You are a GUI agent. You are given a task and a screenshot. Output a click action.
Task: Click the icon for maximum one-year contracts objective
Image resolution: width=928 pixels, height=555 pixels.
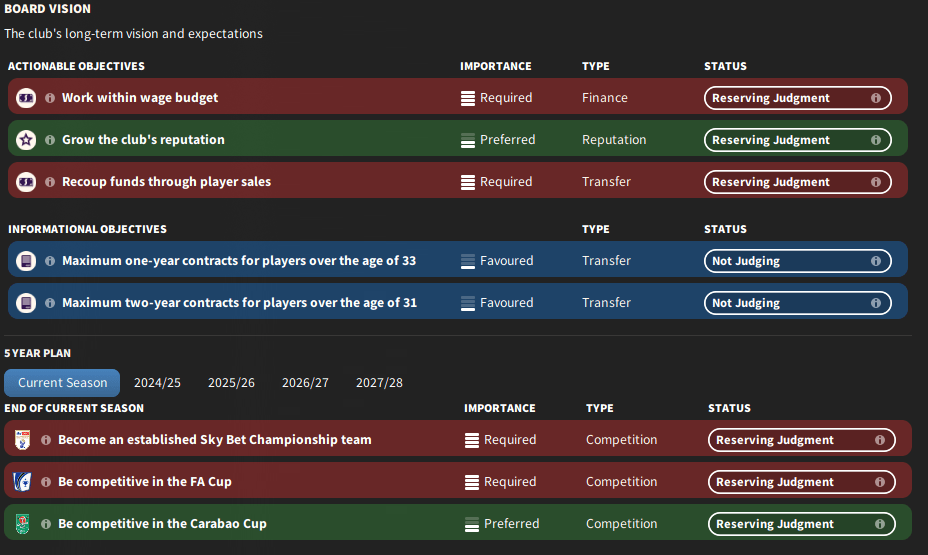pyautogui.click(x=26, y=261)
